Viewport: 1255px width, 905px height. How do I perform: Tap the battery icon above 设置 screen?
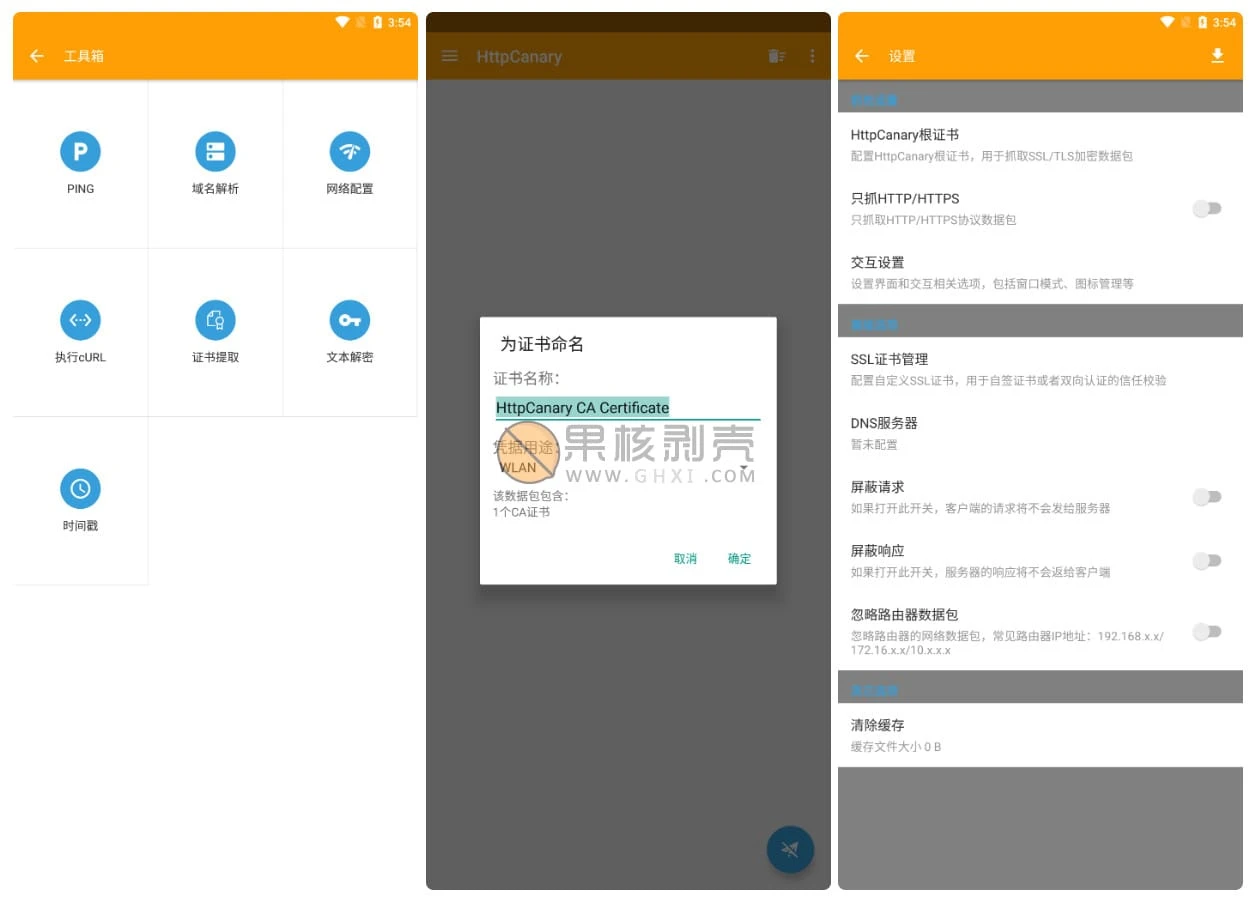point(1203,22)
